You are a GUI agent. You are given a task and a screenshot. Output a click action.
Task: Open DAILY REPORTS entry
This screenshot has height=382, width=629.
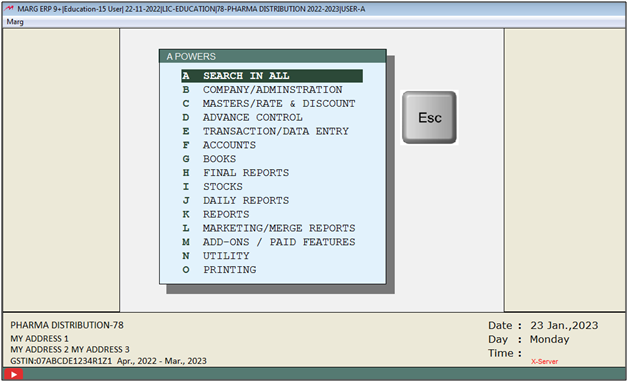click(235, 200)
